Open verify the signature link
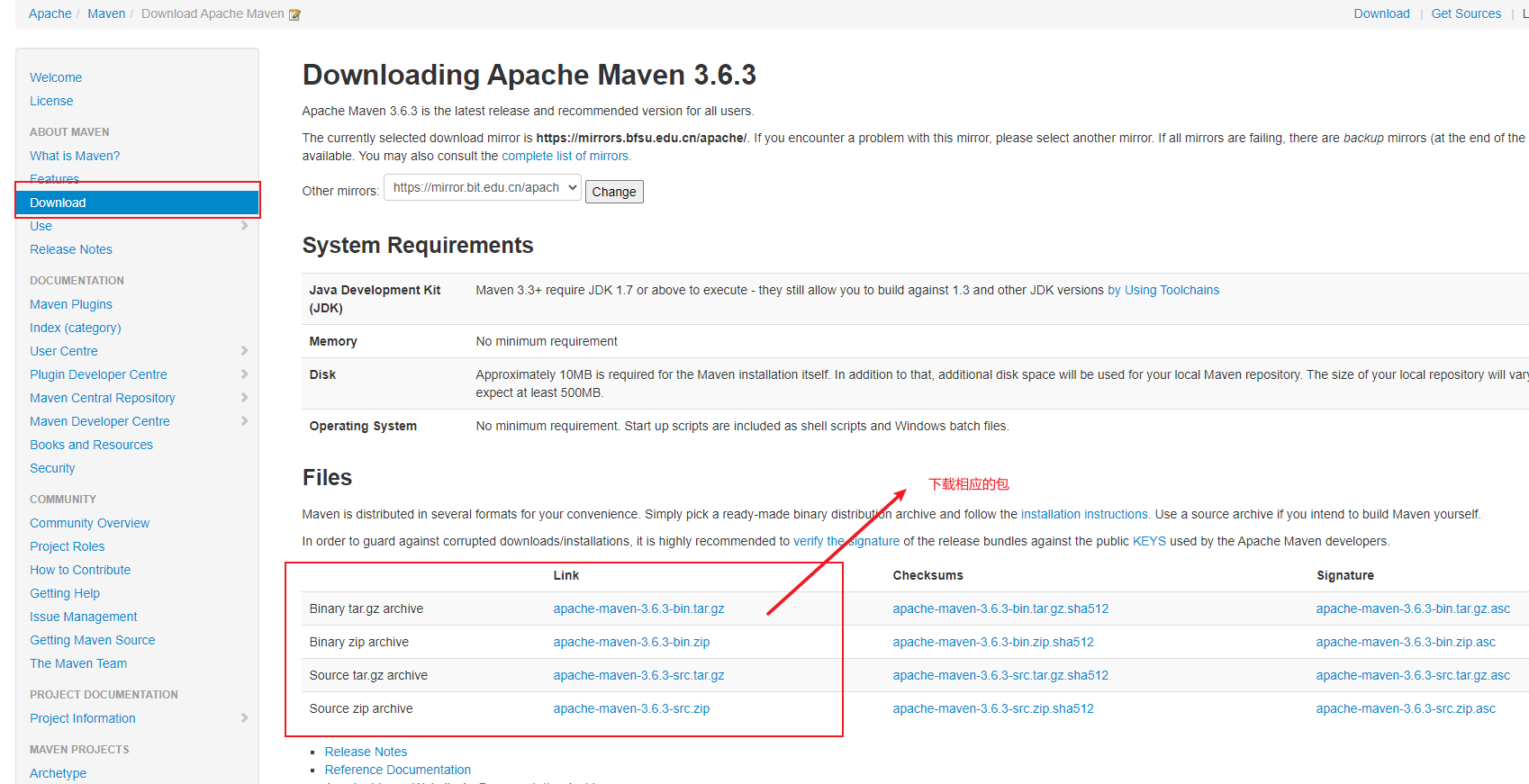The height and width of the screenshot is (784, 1529). (x=846, y=541)
